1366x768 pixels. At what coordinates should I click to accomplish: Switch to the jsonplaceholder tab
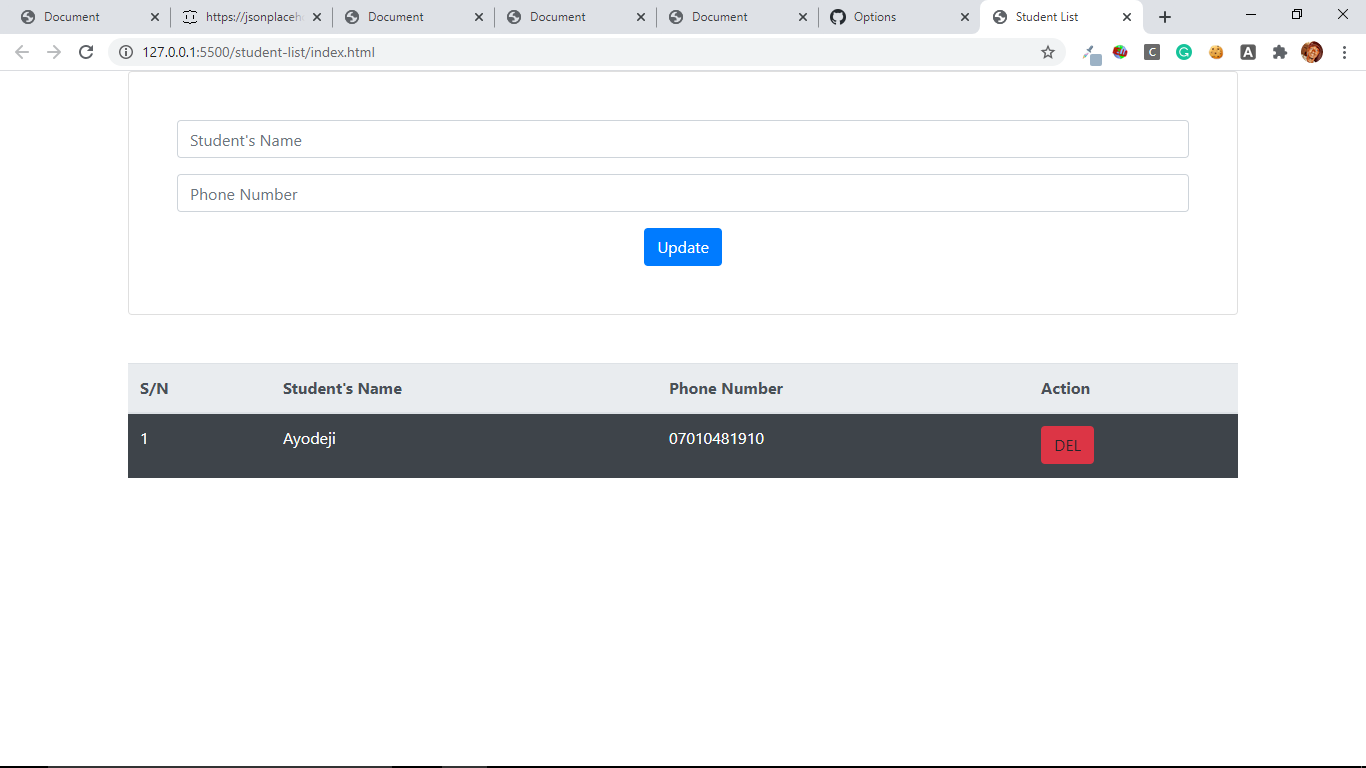pyautogui.click(x=251, y=17)
